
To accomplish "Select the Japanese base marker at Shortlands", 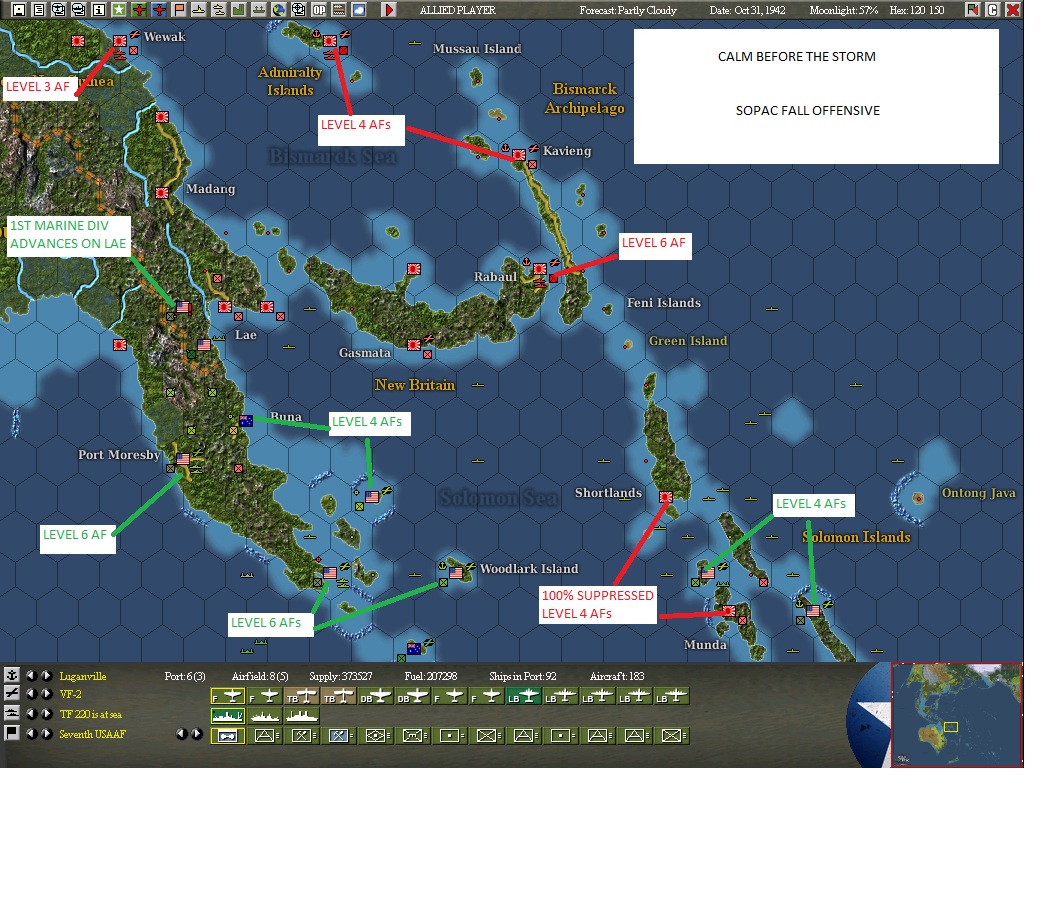I will (x=666, y=497).
